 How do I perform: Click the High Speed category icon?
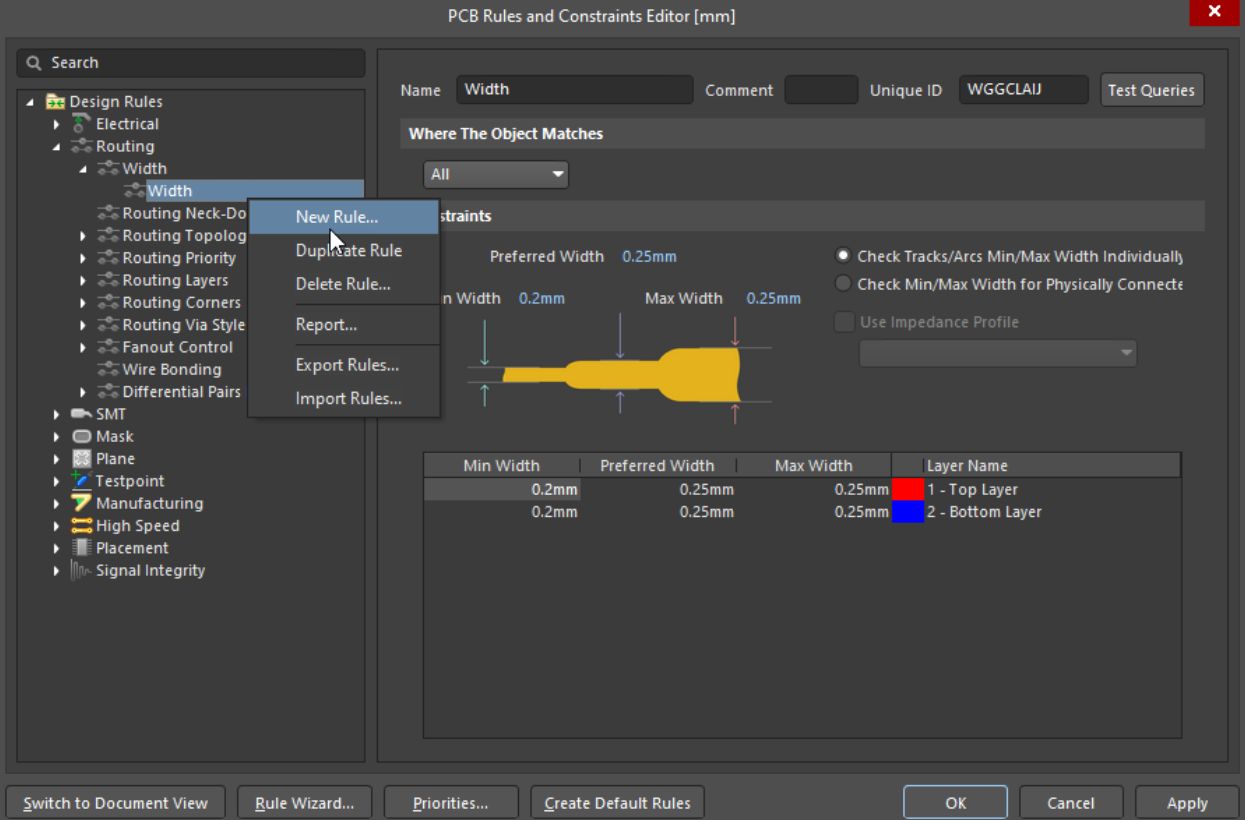81,526
